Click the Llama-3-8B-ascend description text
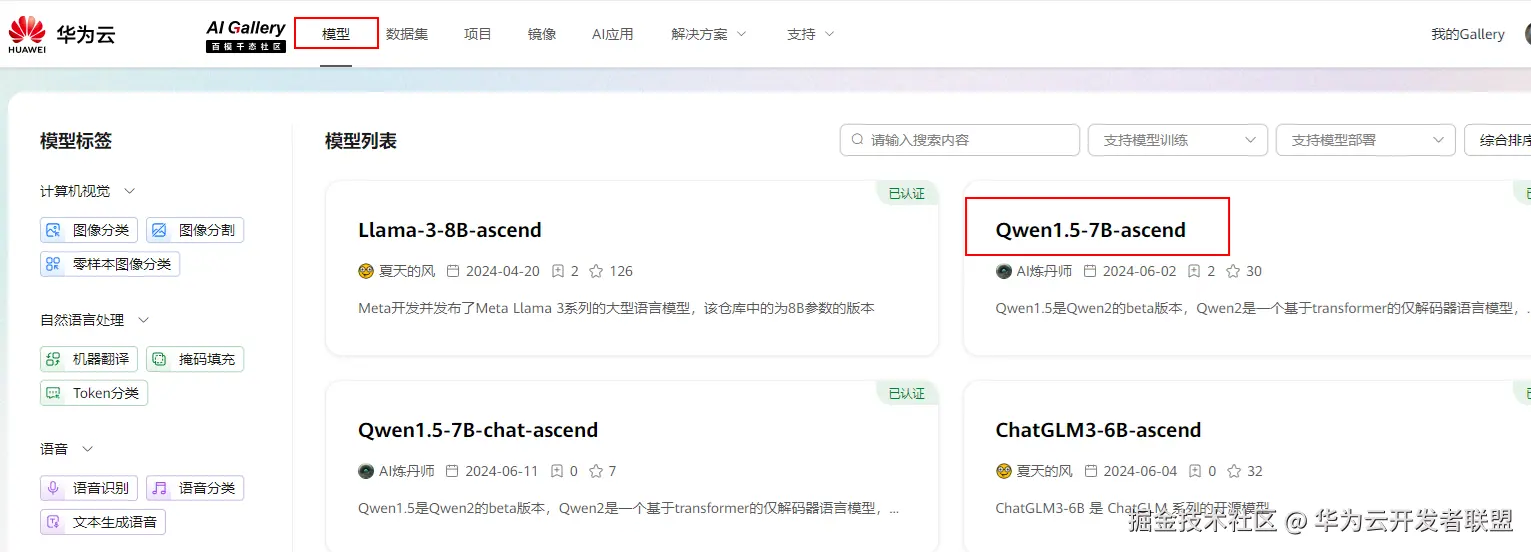 point(616,308)
